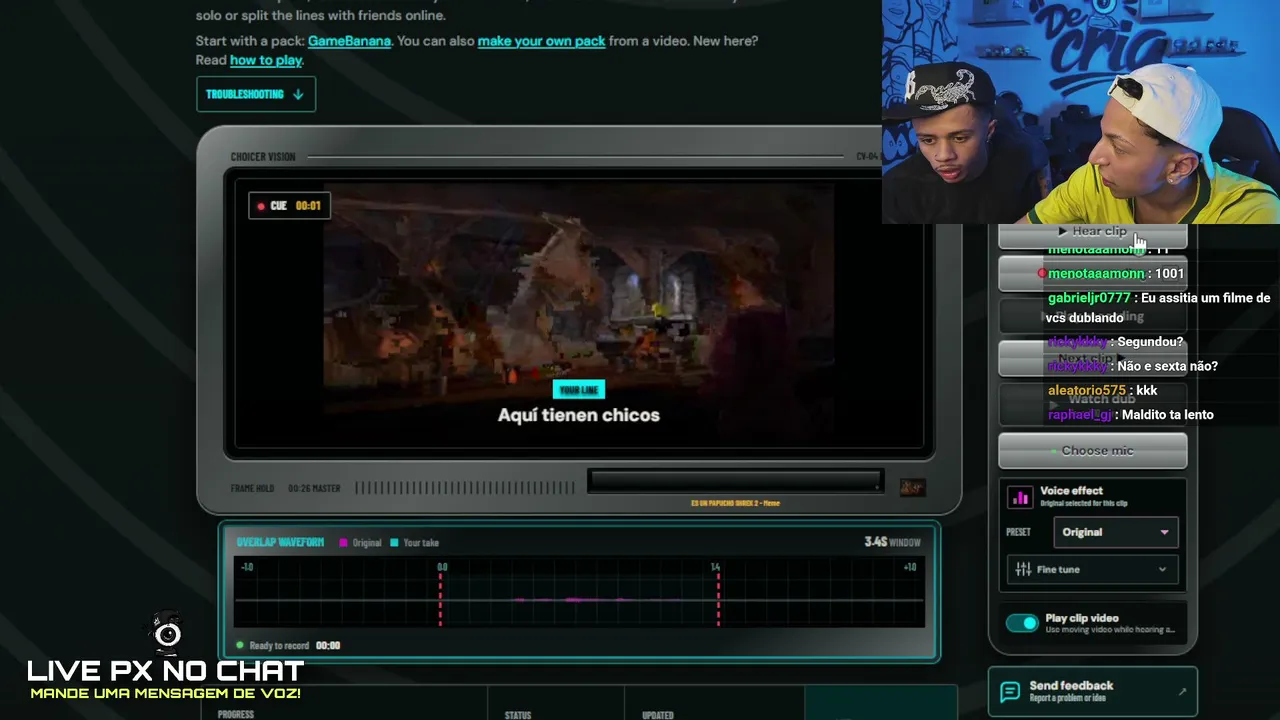The image size is (1280, 720).
Task: Toggle the Play clip video switch
Action: 1022,623
